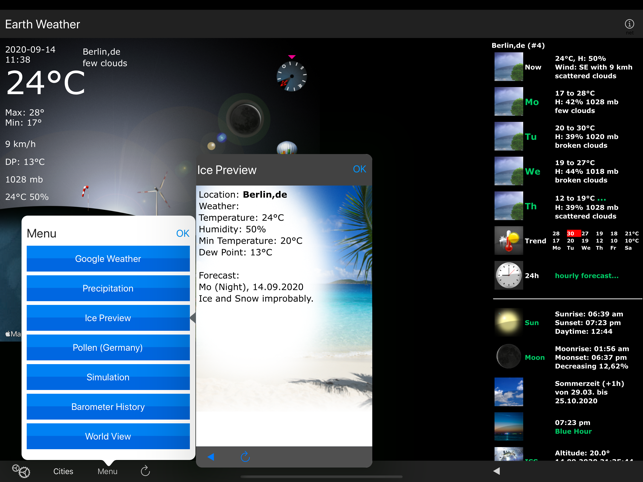Collapse side panel with the white triangle arrow
Screen dimensions: 643x482
click(497, 471)
